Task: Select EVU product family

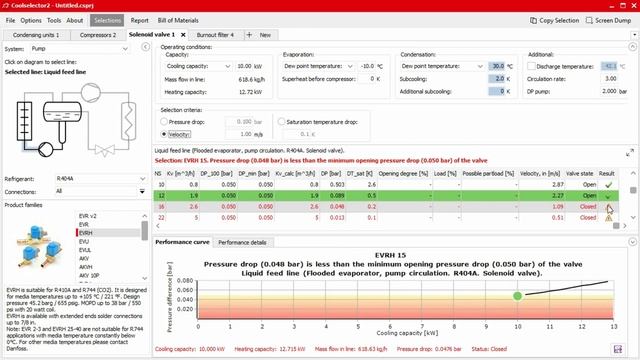Action: coord(84,242)
